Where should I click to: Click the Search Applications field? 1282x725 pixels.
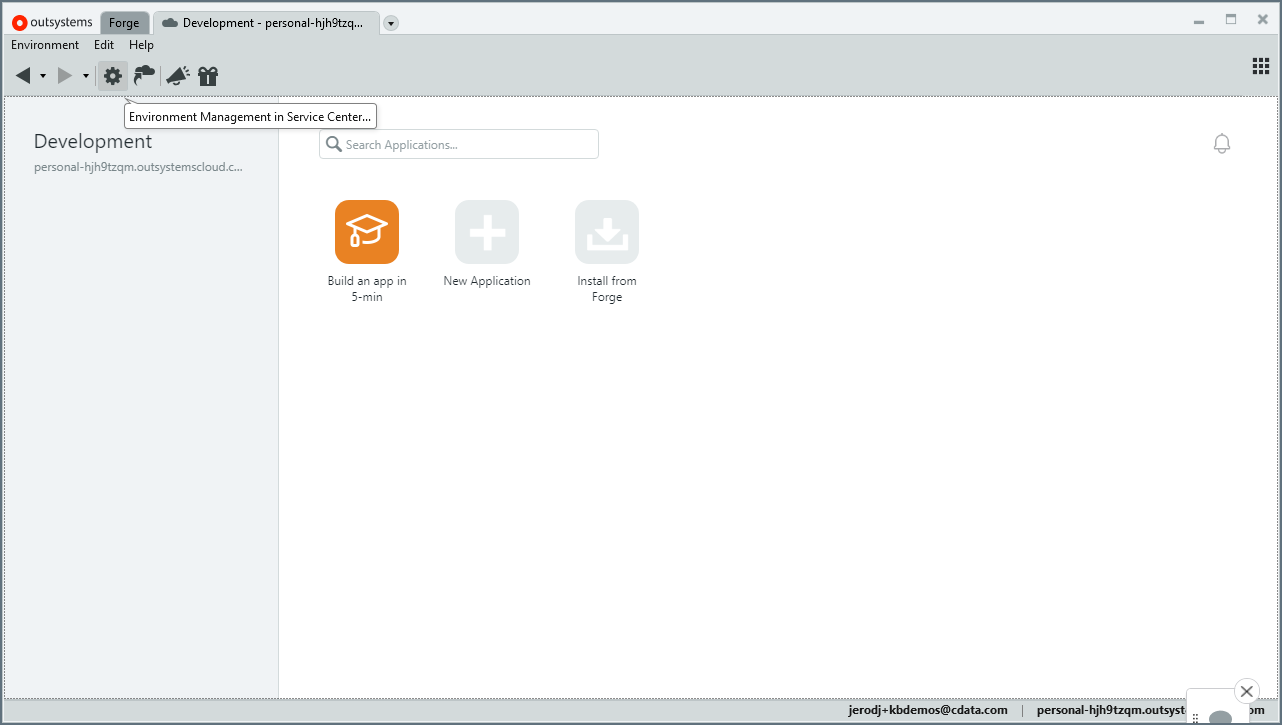pyautogui.click(x=458, y=143)
